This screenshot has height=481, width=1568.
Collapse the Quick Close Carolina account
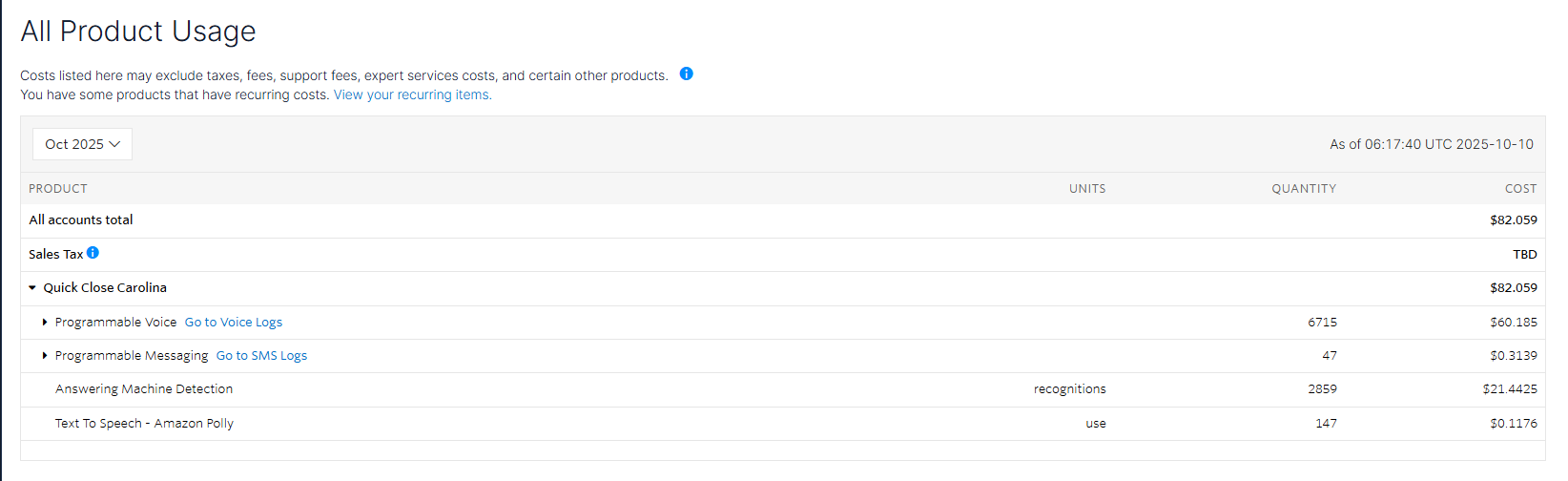32,287
